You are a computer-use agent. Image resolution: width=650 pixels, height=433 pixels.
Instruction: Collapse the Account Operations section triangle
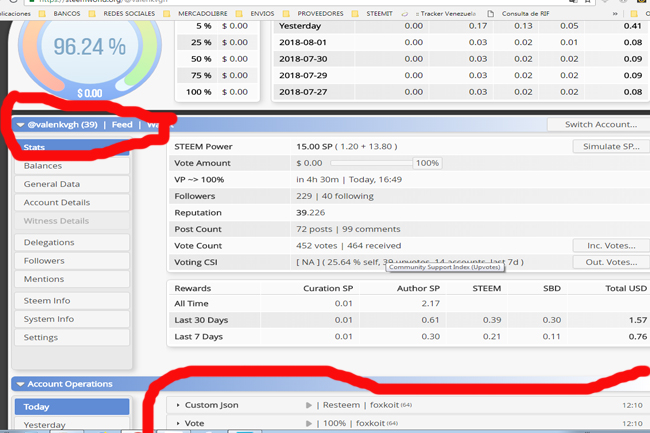(20, 384)
